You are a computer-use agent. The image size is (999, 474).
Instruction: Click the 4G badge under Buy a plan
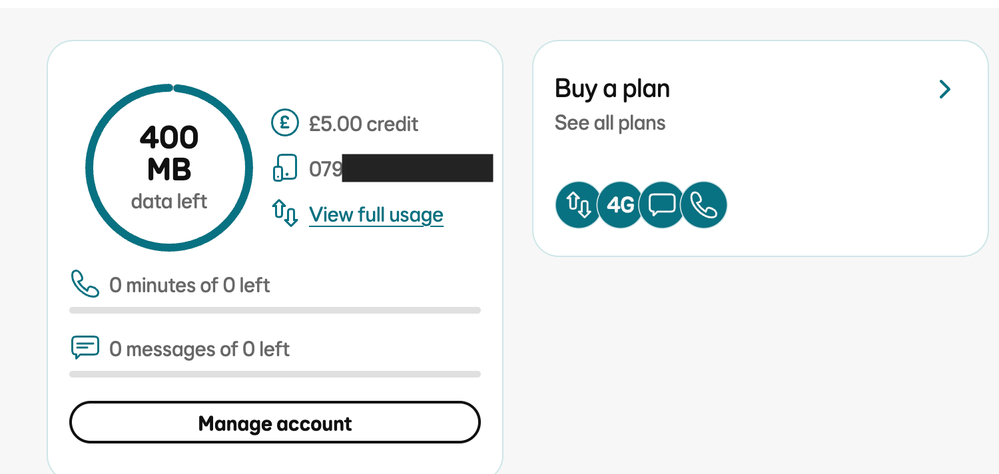620,205
